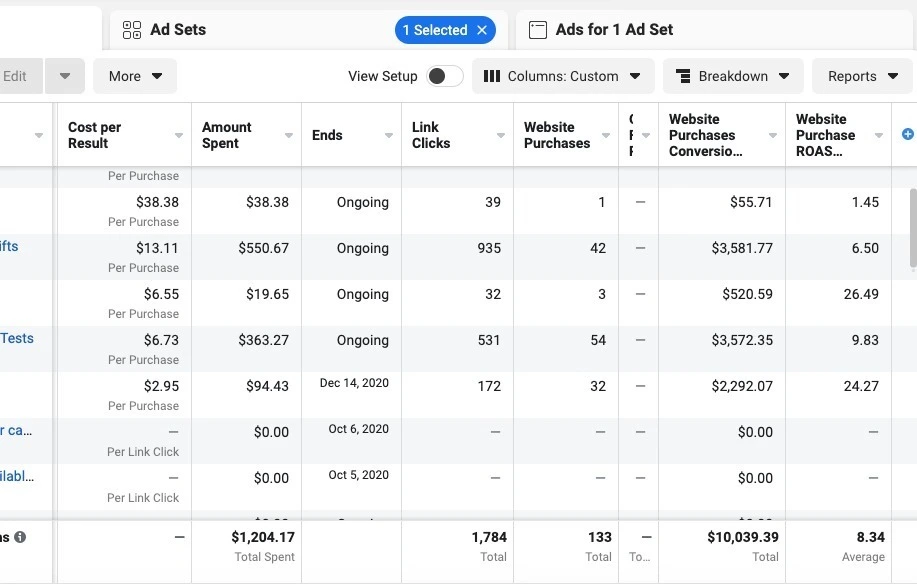Click the blue plus add column icon
Screen dimensions: 917x584
coord(908,134)
